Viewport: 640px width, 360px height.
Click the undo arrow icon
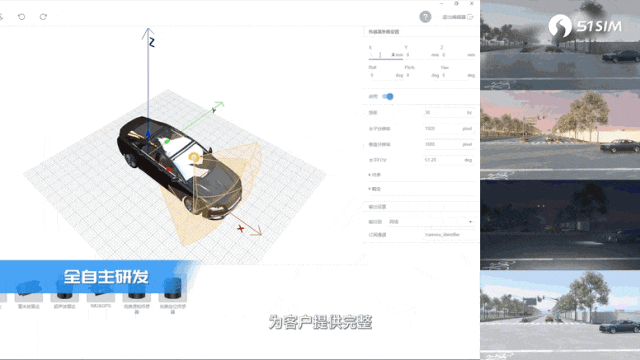(x=22, y=17)
